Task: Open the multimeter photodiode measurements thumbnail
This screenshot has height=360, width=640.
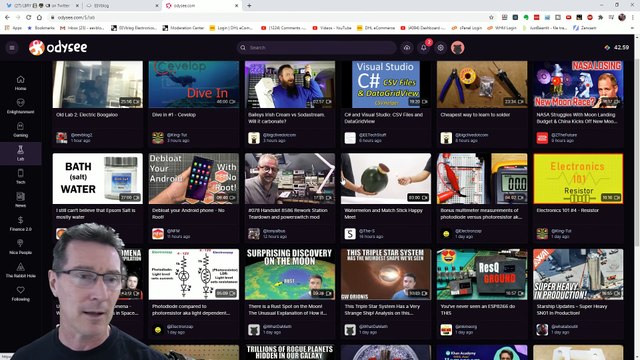Action: 482,178
